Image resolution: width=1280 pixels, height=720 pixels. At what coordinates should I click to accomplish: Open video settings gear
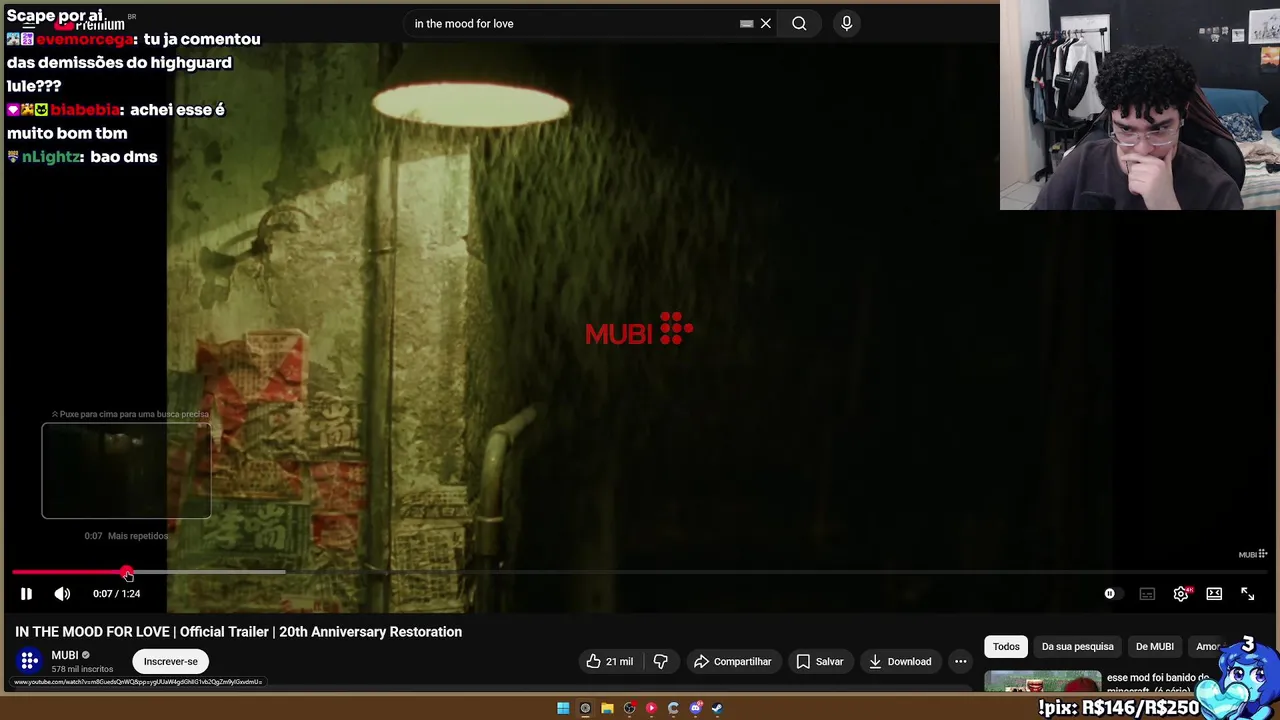click(1181, 594)
